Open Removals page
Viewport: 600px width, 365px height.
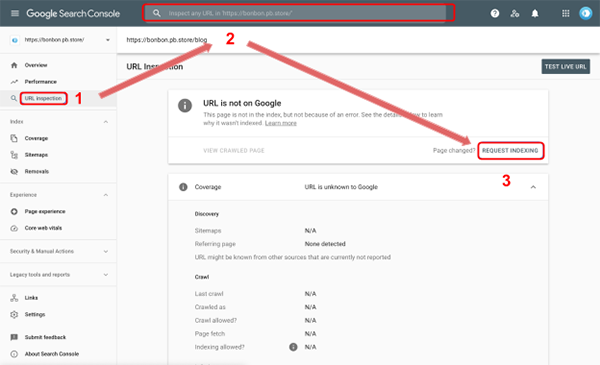37,171
